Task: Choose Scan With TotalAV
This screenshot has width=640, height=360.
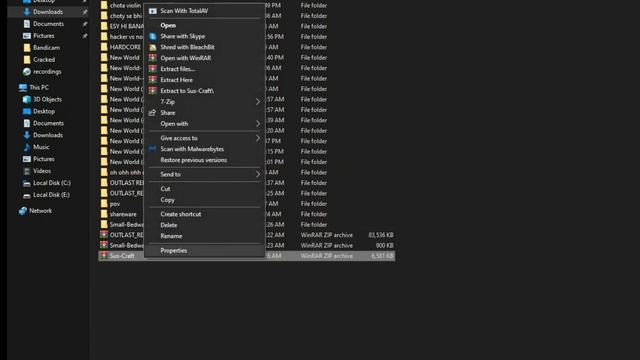Action: pyautogui.click(x=204, y=11)
